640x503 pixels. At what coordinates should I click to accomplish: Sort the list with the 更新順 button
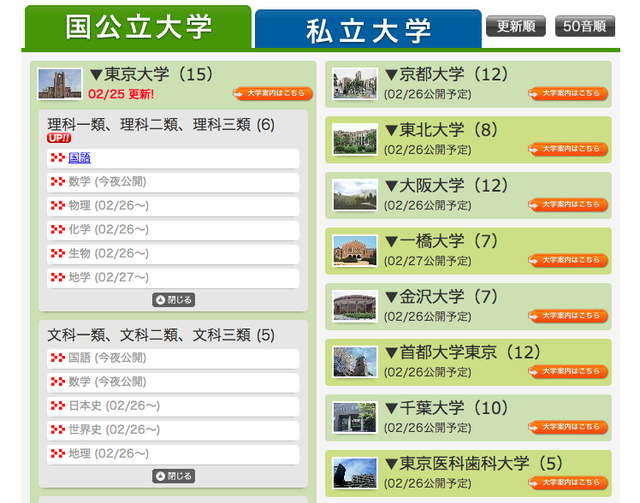(516, 26)
